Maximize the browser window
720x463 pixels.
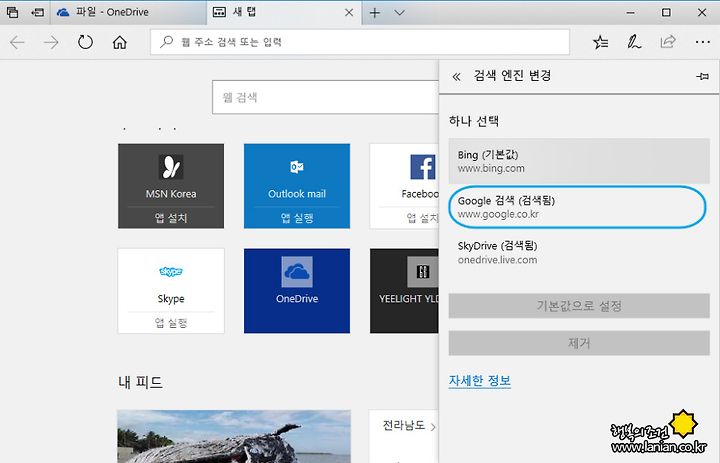coord(666,12)
